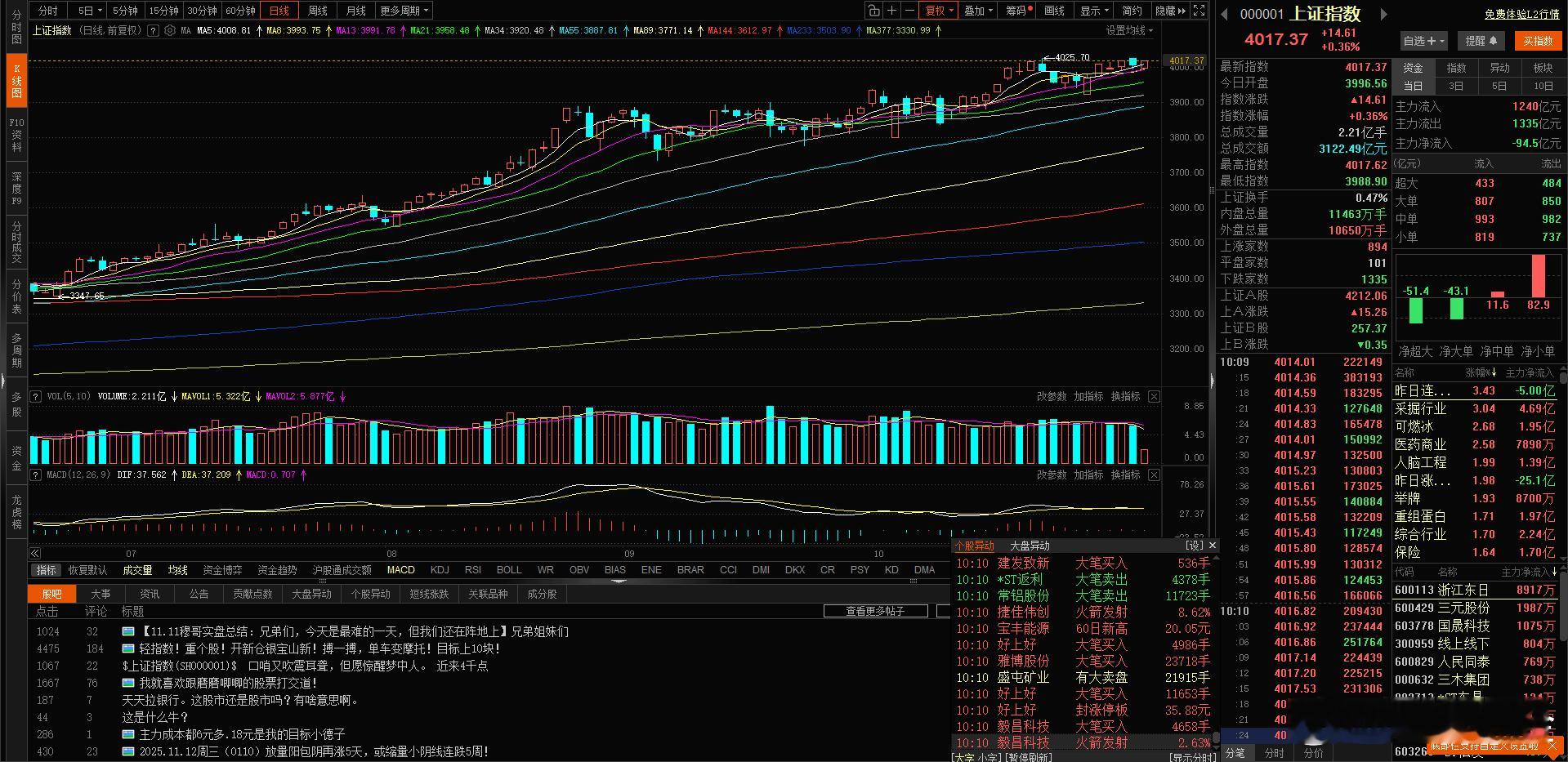
Task: Switch chart period to 日线
Action: [x=279, y=11]
